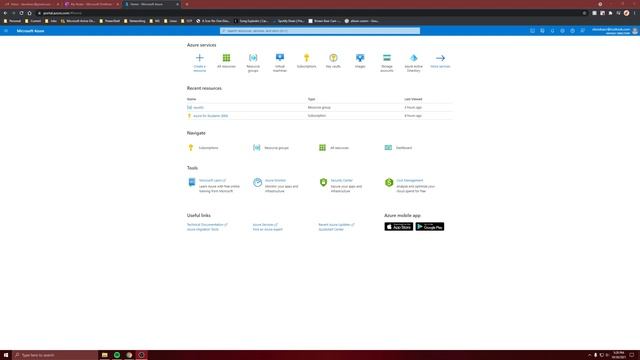Switch to the first browser tab

31,4
